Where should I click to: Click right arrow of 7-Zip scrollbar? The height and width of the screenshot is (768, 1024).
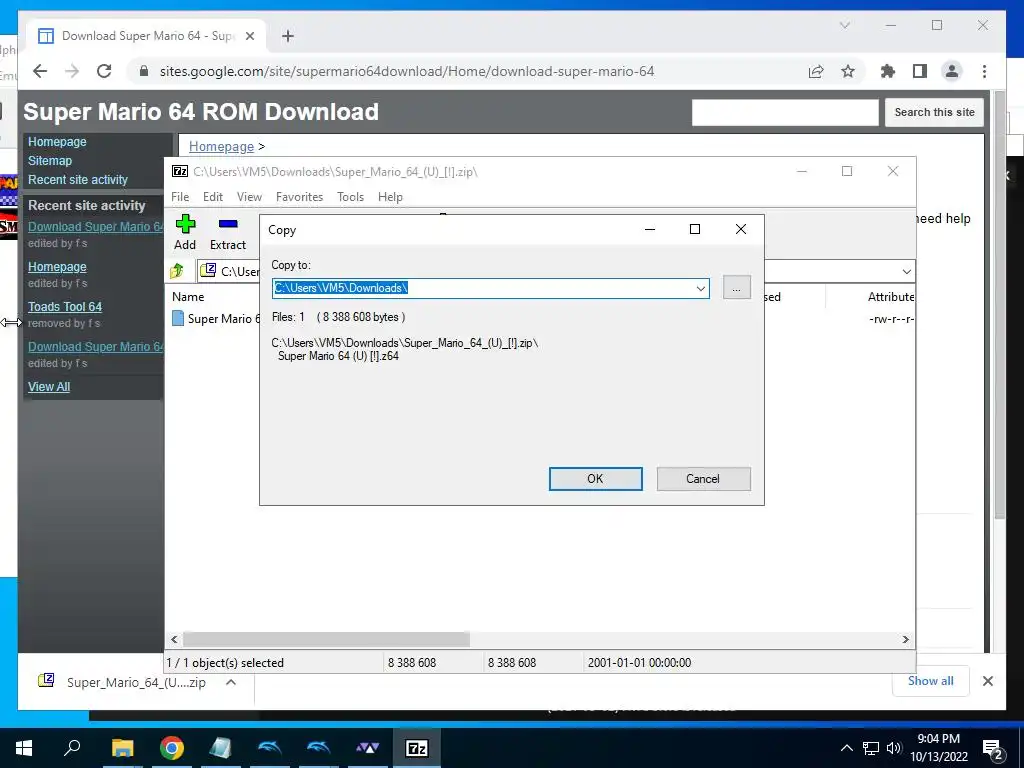click(906, 639)
